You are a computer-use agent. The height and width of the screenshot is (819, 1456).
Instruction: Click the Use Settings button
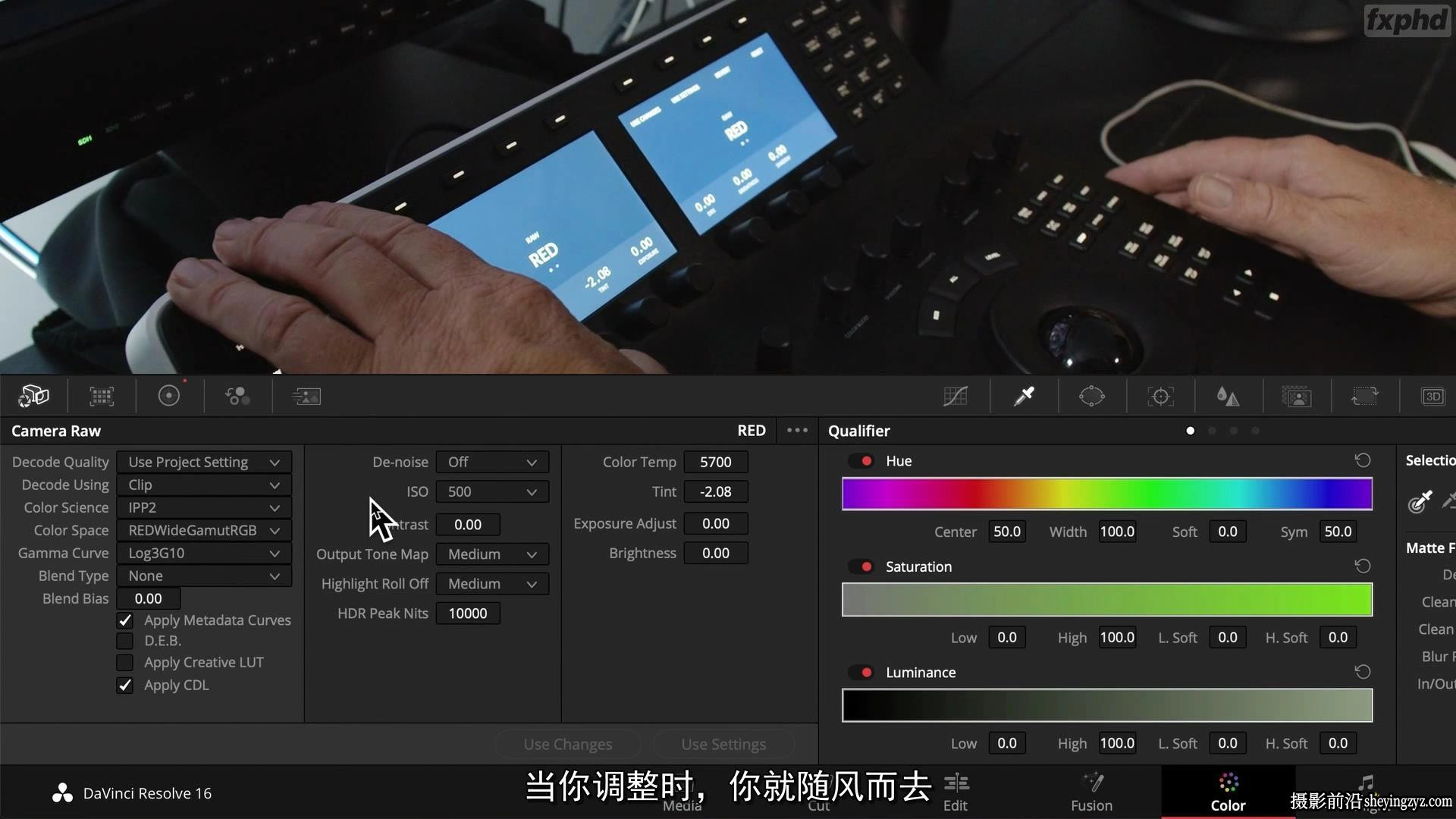click(x=723, y=744)
